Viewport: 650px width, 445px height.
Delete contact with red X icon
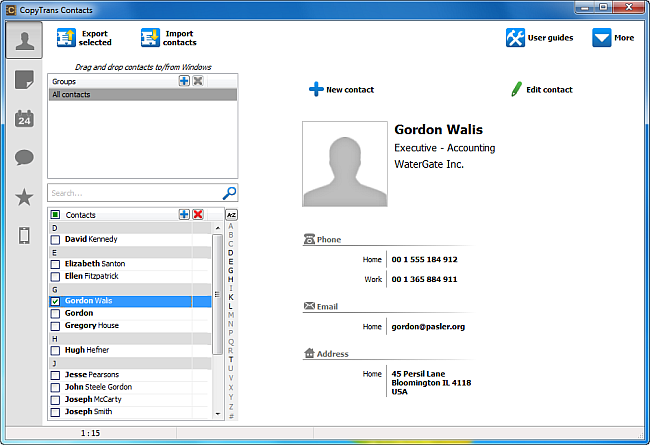[x=198, y=214]
